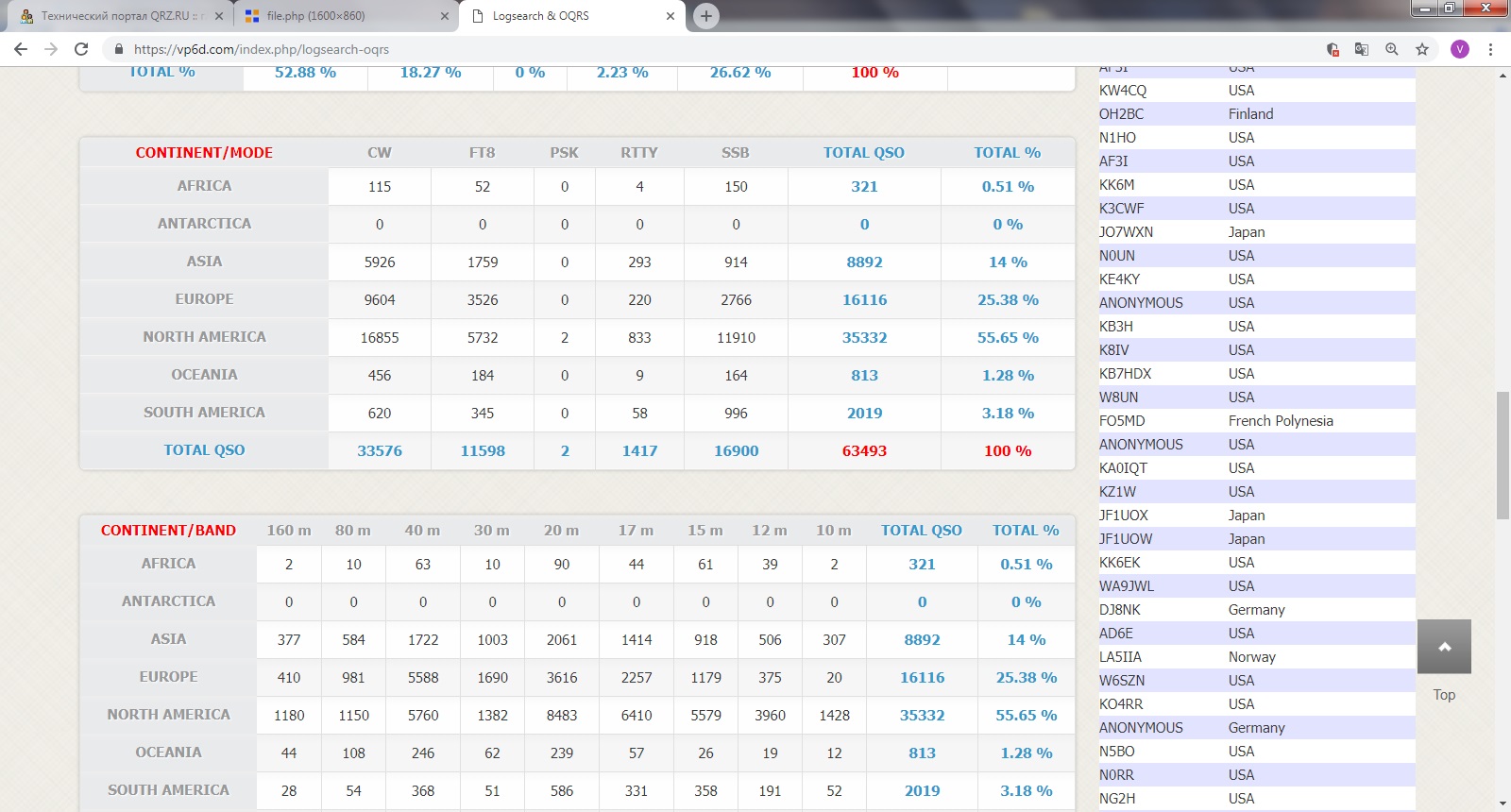Switch to the file.php (1600×860) tab
The height and width of the screenshot is (812, 1511).
click(340, 16)
